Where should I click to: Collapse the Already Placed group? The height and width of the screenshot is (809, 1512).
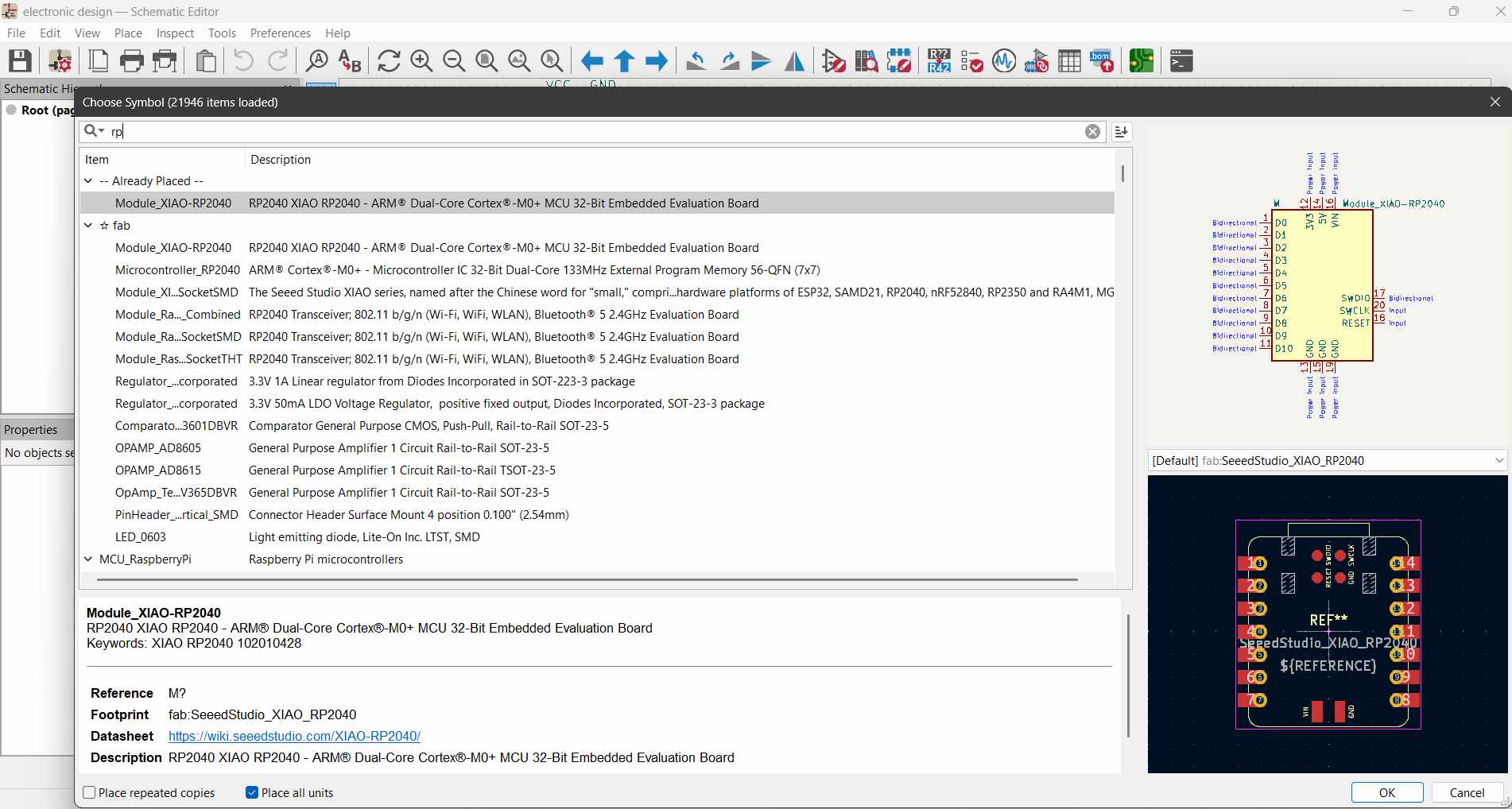[x=88, y=181]
